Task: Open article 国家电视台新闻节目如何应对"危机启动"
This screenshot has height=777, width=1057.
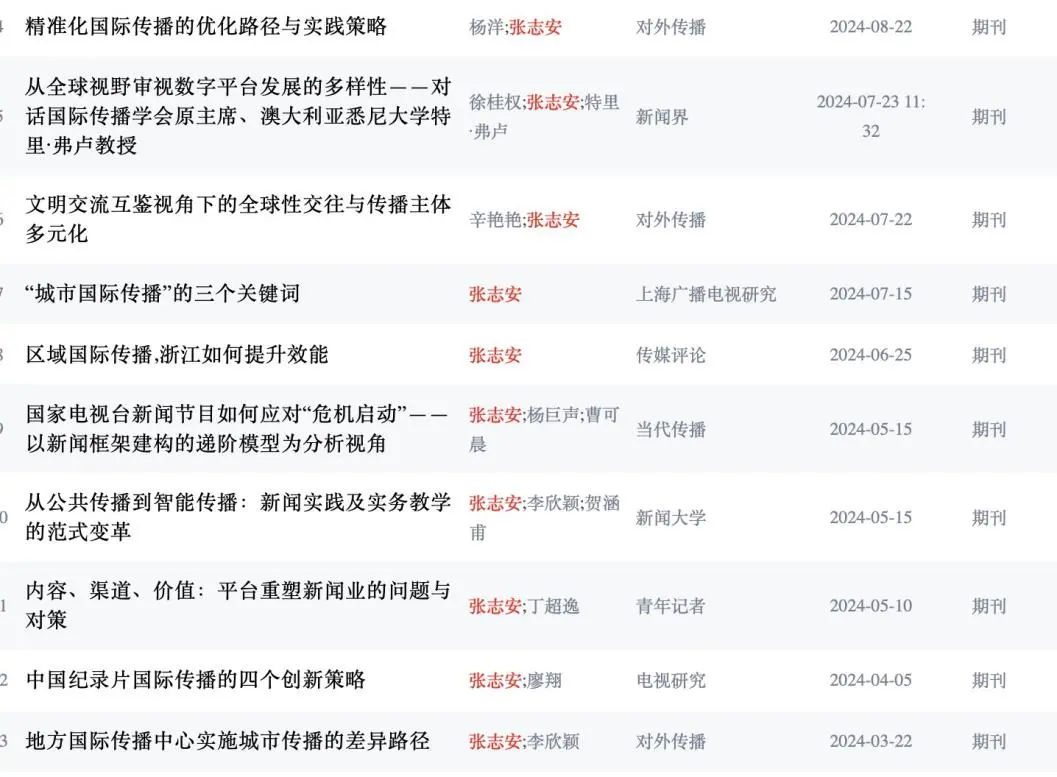Action: [237, 429]
